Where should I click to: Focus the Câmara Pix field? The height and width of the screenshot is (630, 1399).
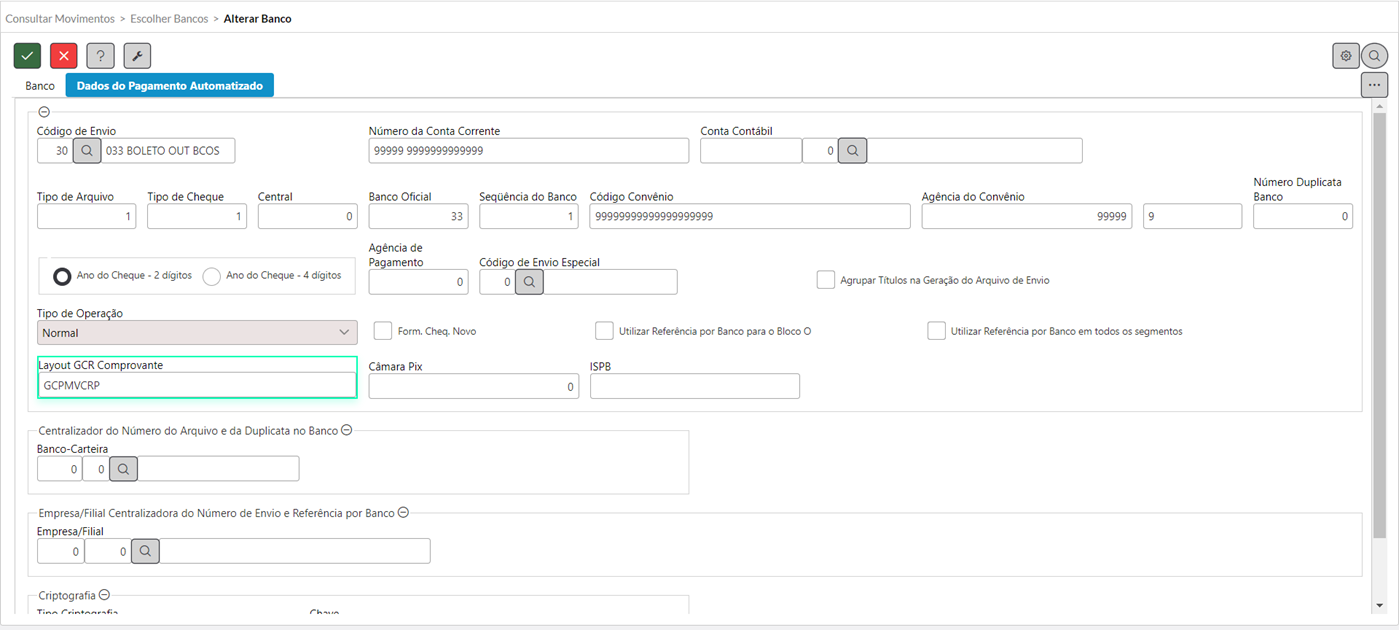click(474, 386)
